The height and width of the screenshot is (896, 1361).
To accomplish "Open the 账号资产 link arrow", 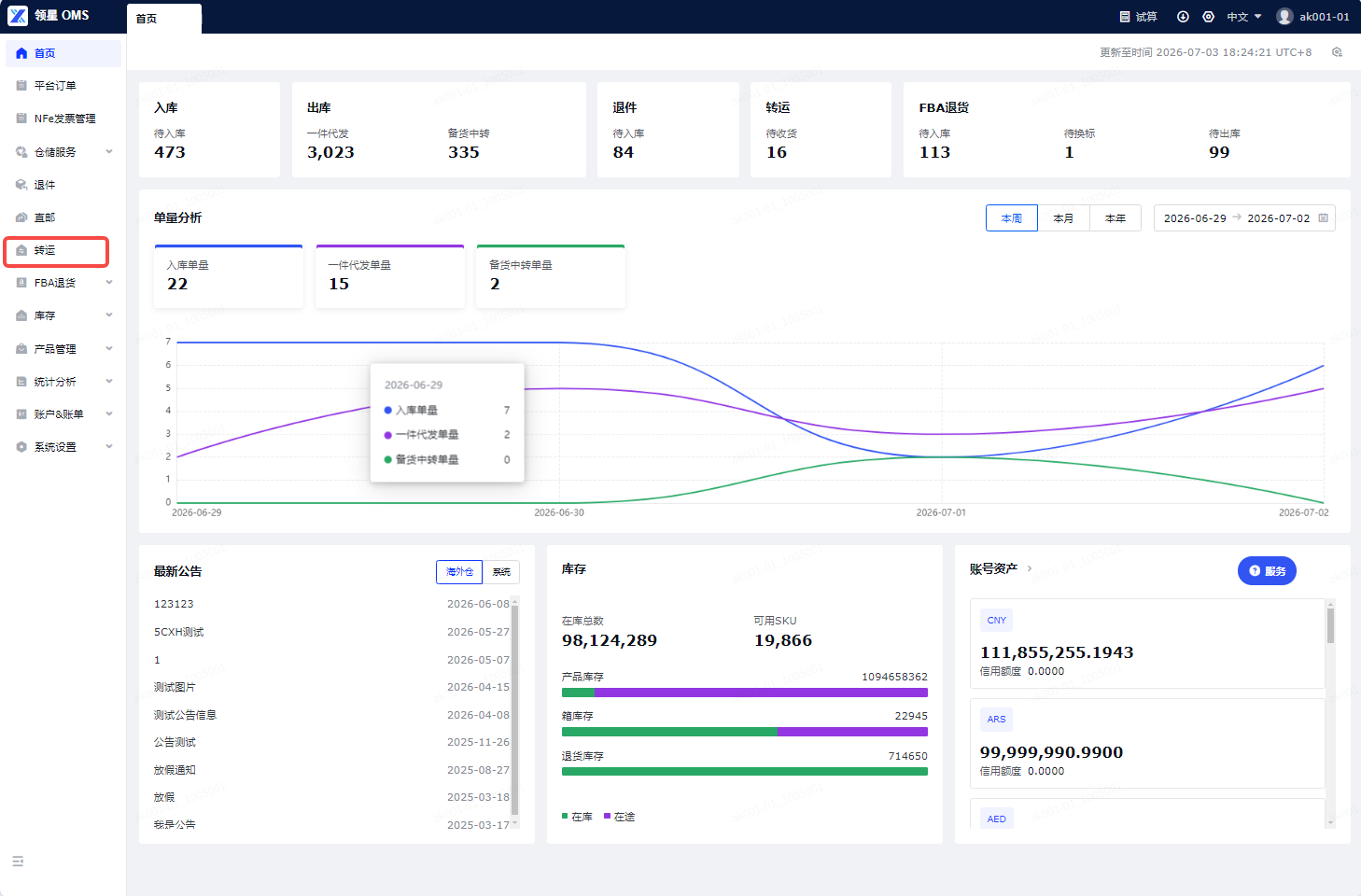I will point(1030,568).
